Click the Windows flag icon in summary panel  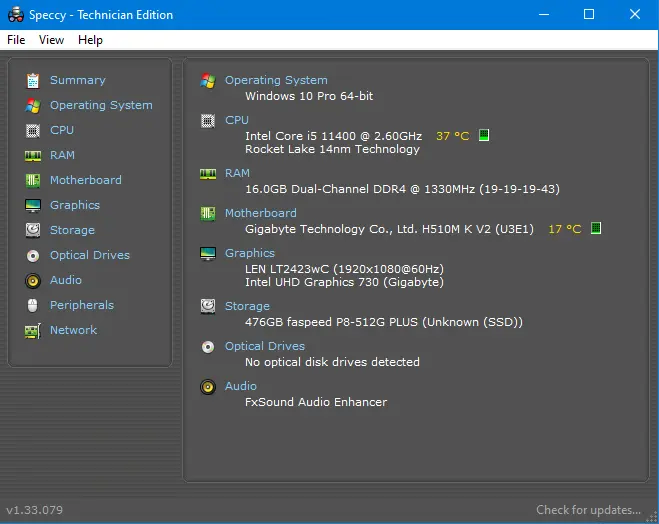pos(208,80)
